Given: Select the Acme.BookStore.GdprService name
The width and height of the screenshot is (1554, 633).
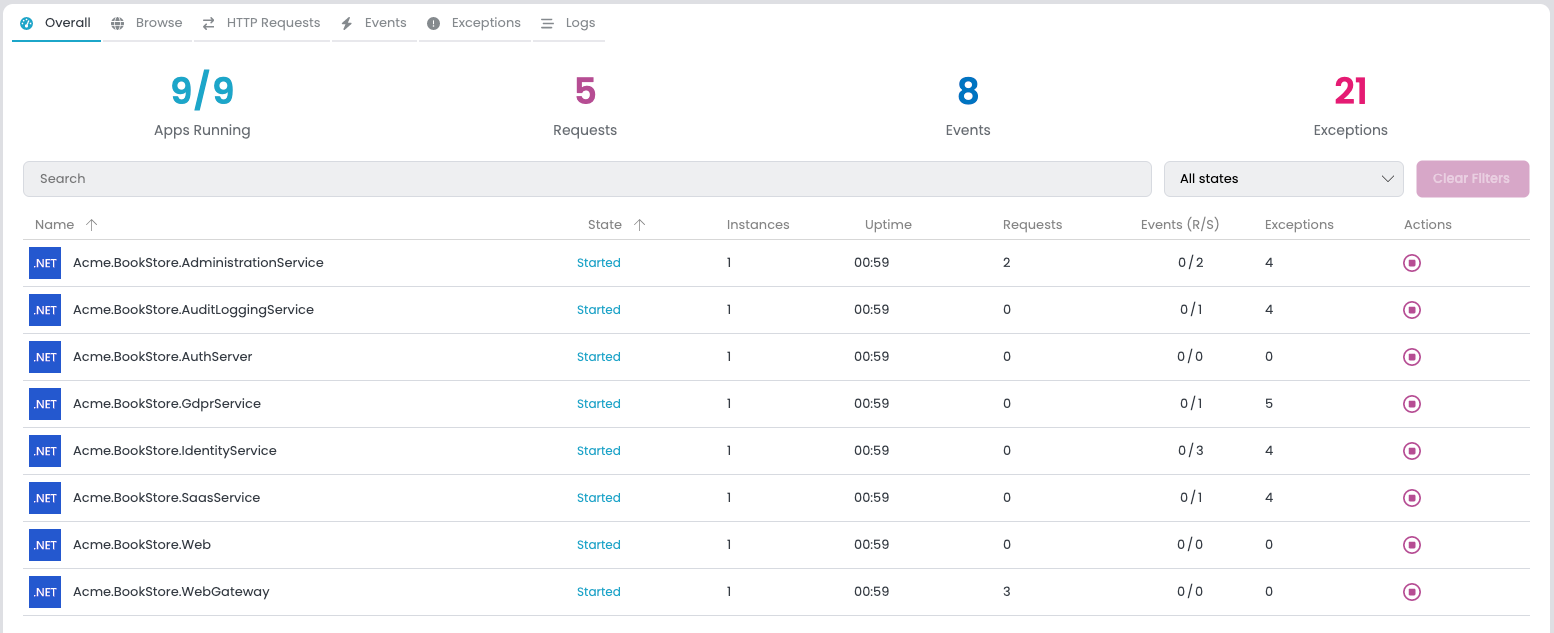Looking at the screenshot, I should [167, 404].
